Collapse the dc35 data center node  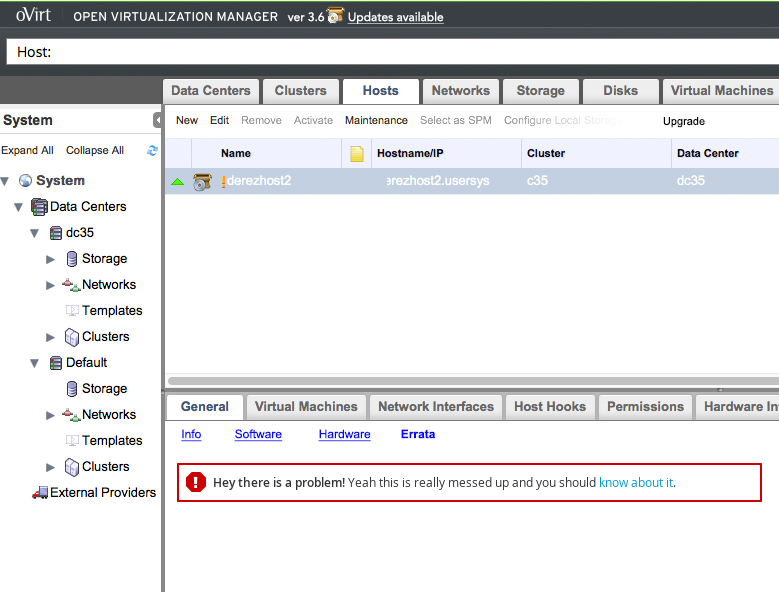click(35, 232)
